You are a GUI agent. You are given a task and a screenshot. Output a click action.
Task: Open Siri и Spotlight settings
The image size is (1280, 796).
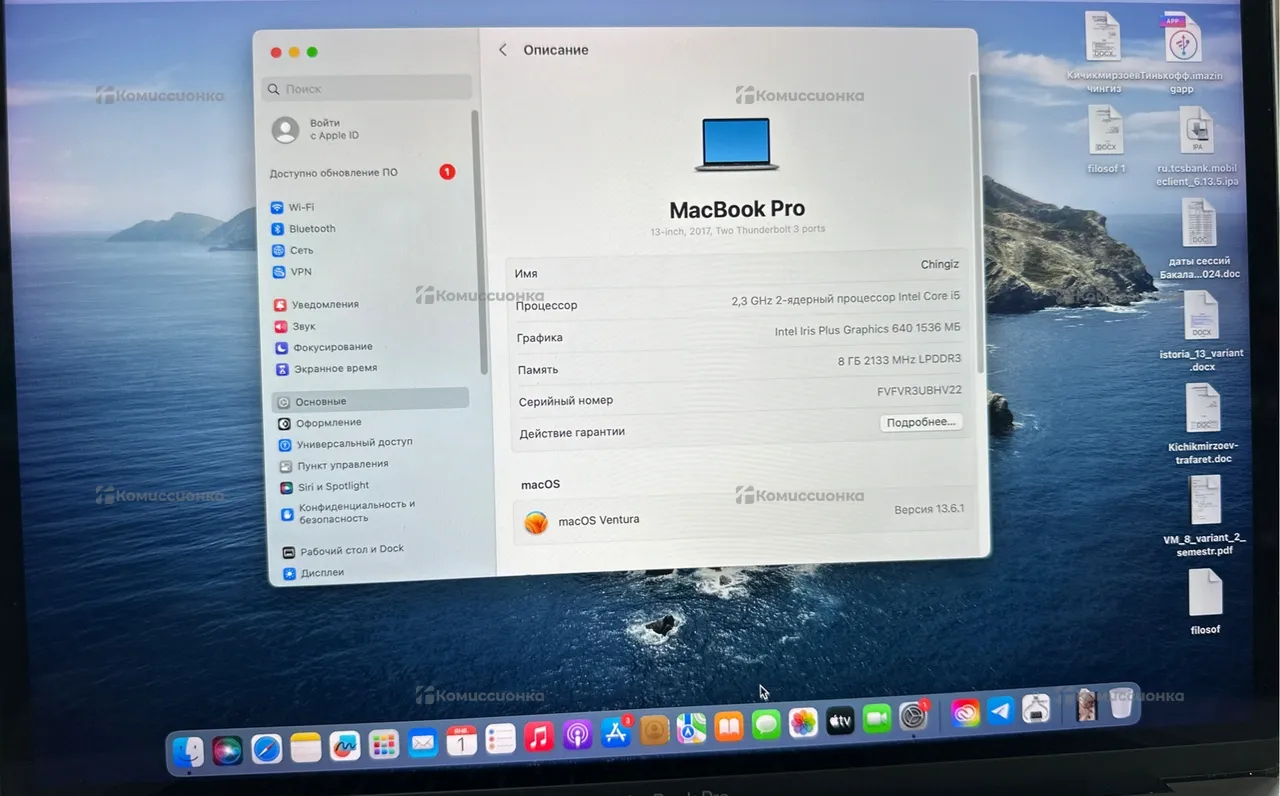(x=332, y=487)
